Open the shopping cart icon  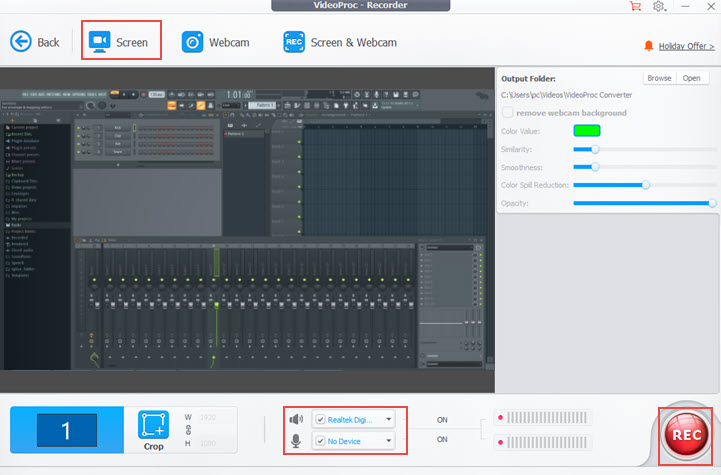(x=635, y=7)
